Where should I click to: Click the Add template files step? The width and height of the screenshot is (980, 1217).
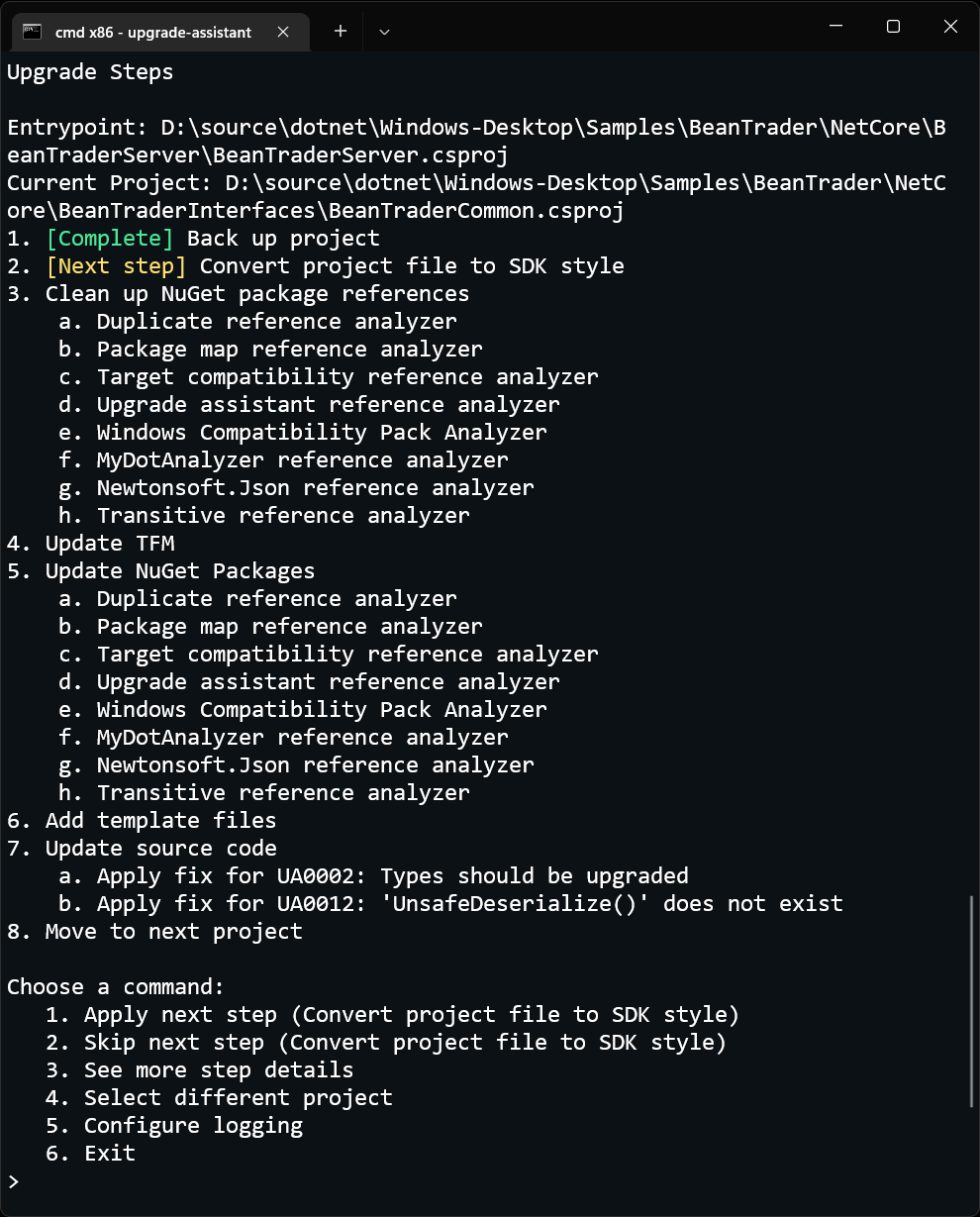[x=160, y=821]
